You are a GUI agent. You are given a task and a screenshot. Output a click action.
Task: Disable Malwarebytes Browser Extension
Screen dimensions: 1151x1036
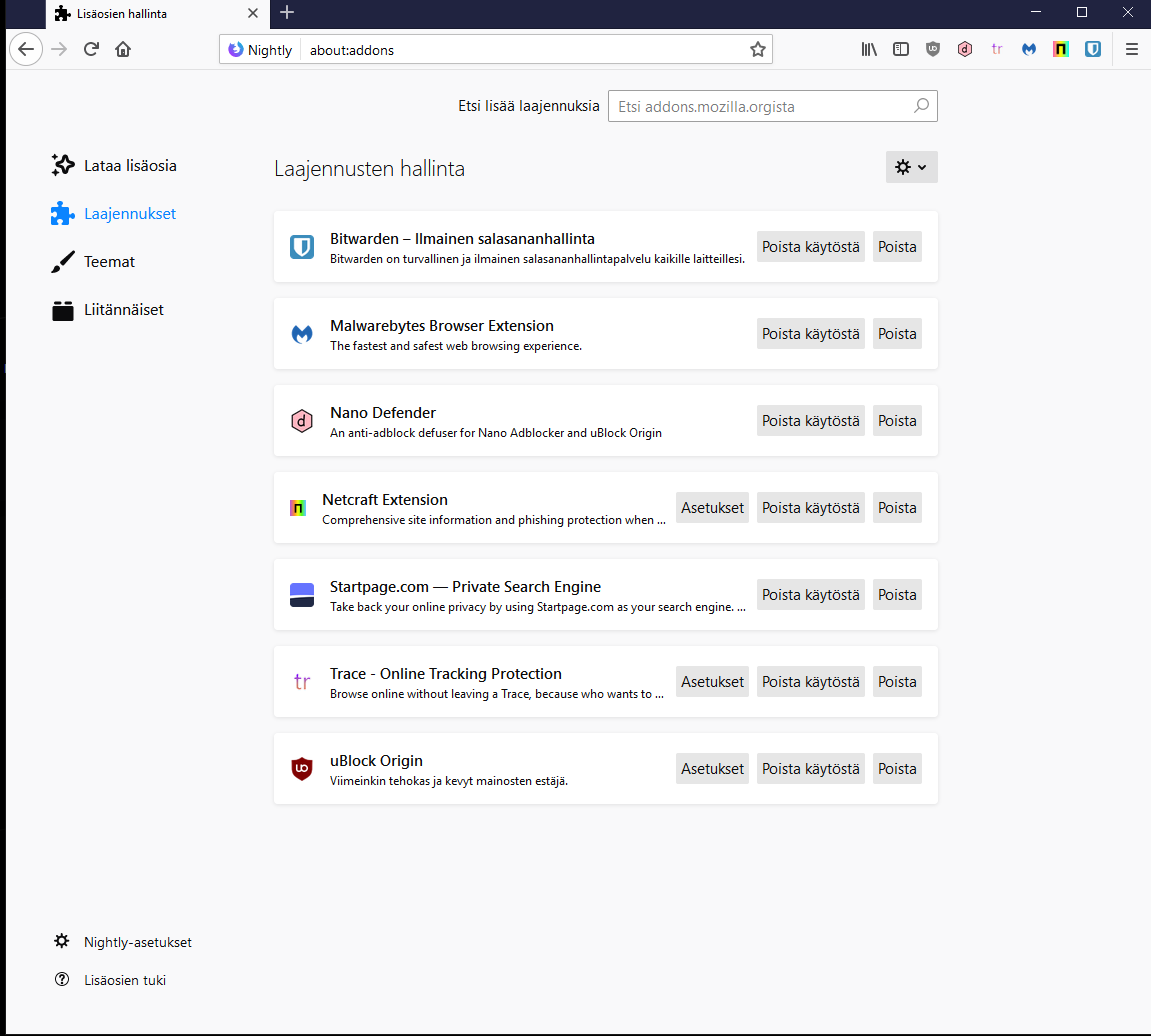click(810, 334)
